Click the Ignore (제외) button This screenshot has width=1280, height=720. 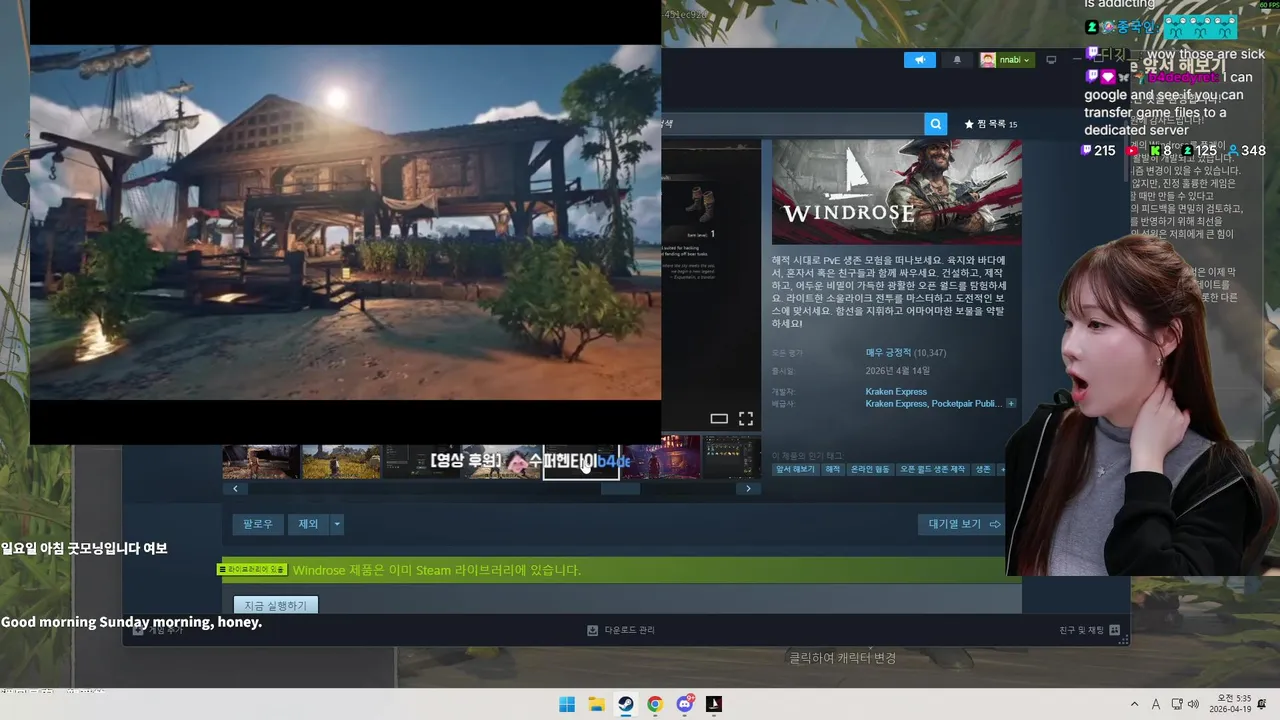pos(308,524)
